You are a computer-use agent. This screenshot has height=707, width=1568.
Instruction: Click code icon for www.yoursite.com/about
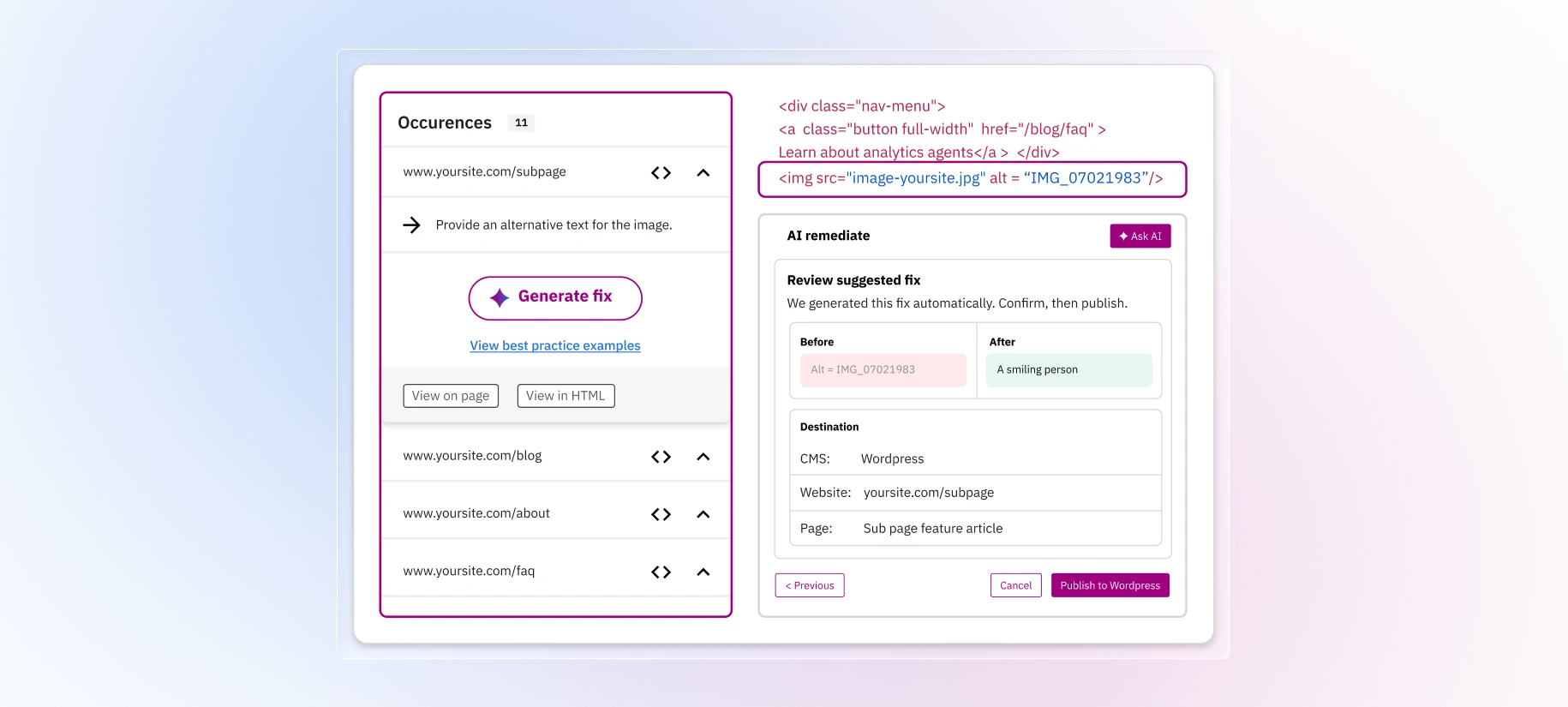point(661,514)
